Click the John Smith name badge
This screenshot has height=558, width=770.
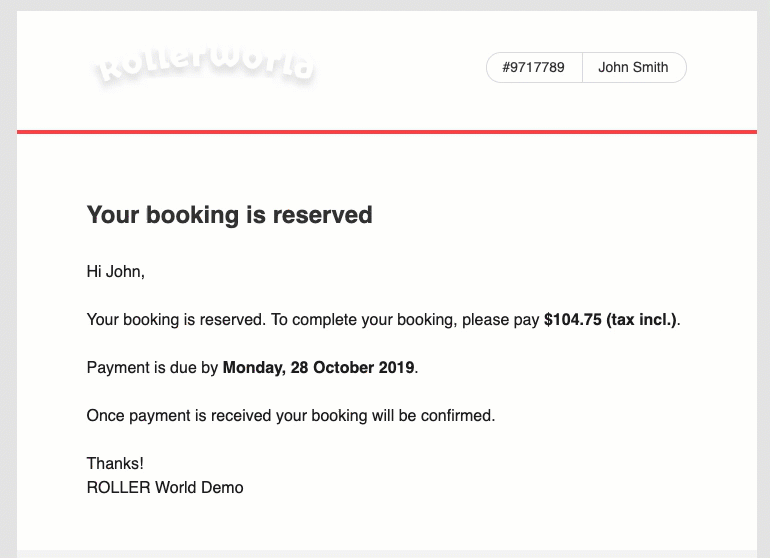(x=633, y=67)
